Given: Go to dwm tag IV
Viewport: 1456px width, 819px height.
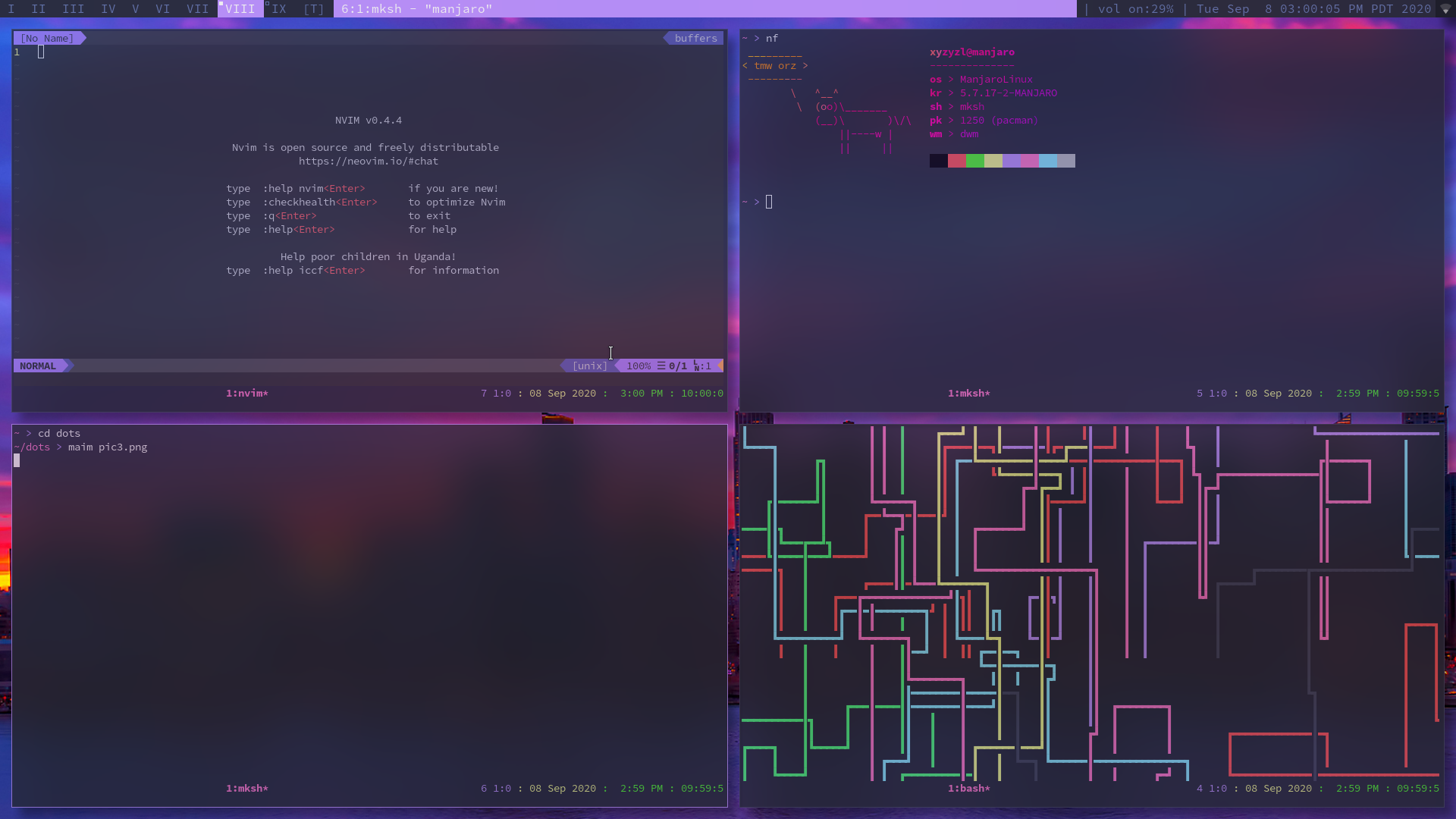Looking at the screenshot, I should pyautogui.click(x=108, y=9).
